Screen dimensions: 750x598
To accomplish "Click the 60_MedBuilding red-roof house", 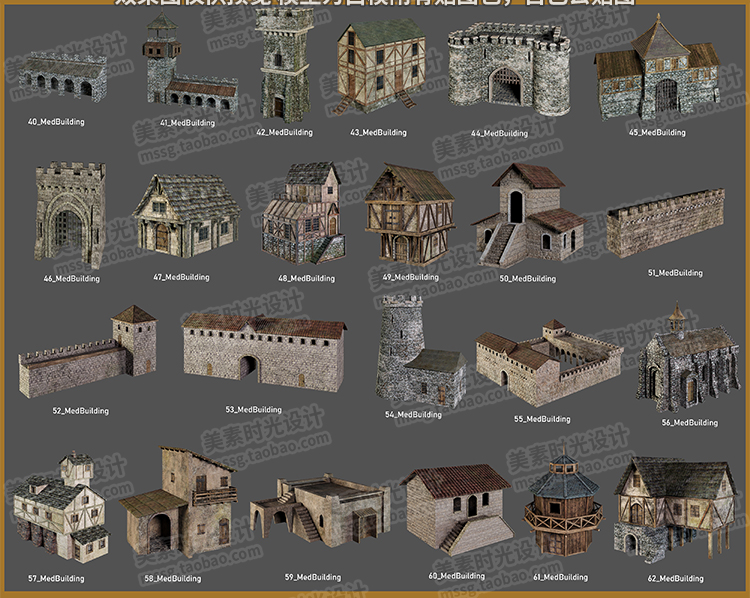I will click(x=458, y=509).
